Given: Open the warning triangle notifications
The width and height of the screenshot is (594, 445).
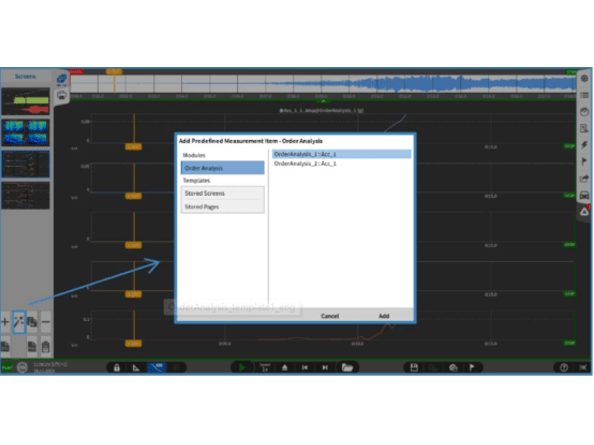Looking at the screenshot, I should tap(584, 211).
